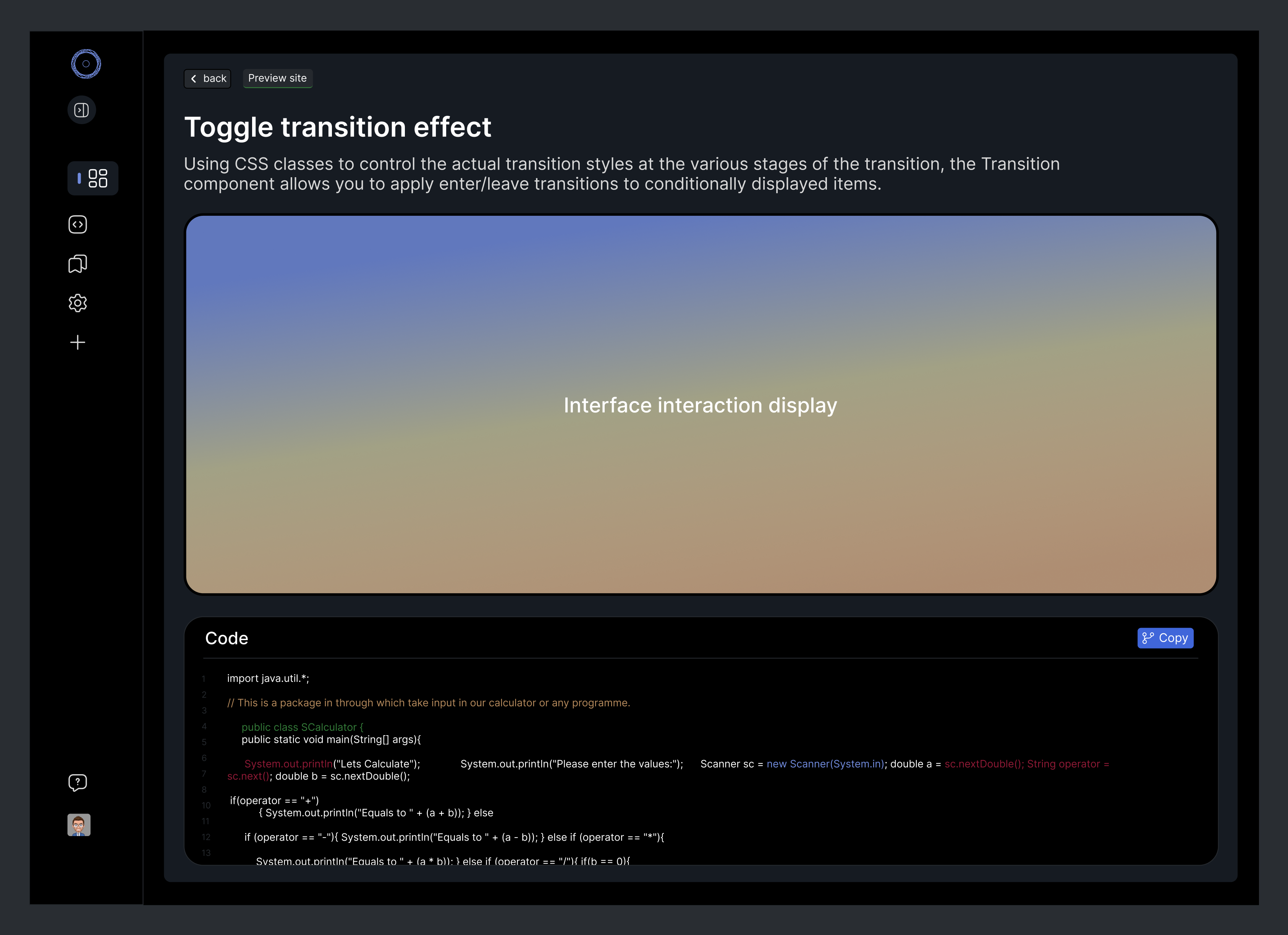
Task: Select the Preview site tab
Action: pos(277,78)
